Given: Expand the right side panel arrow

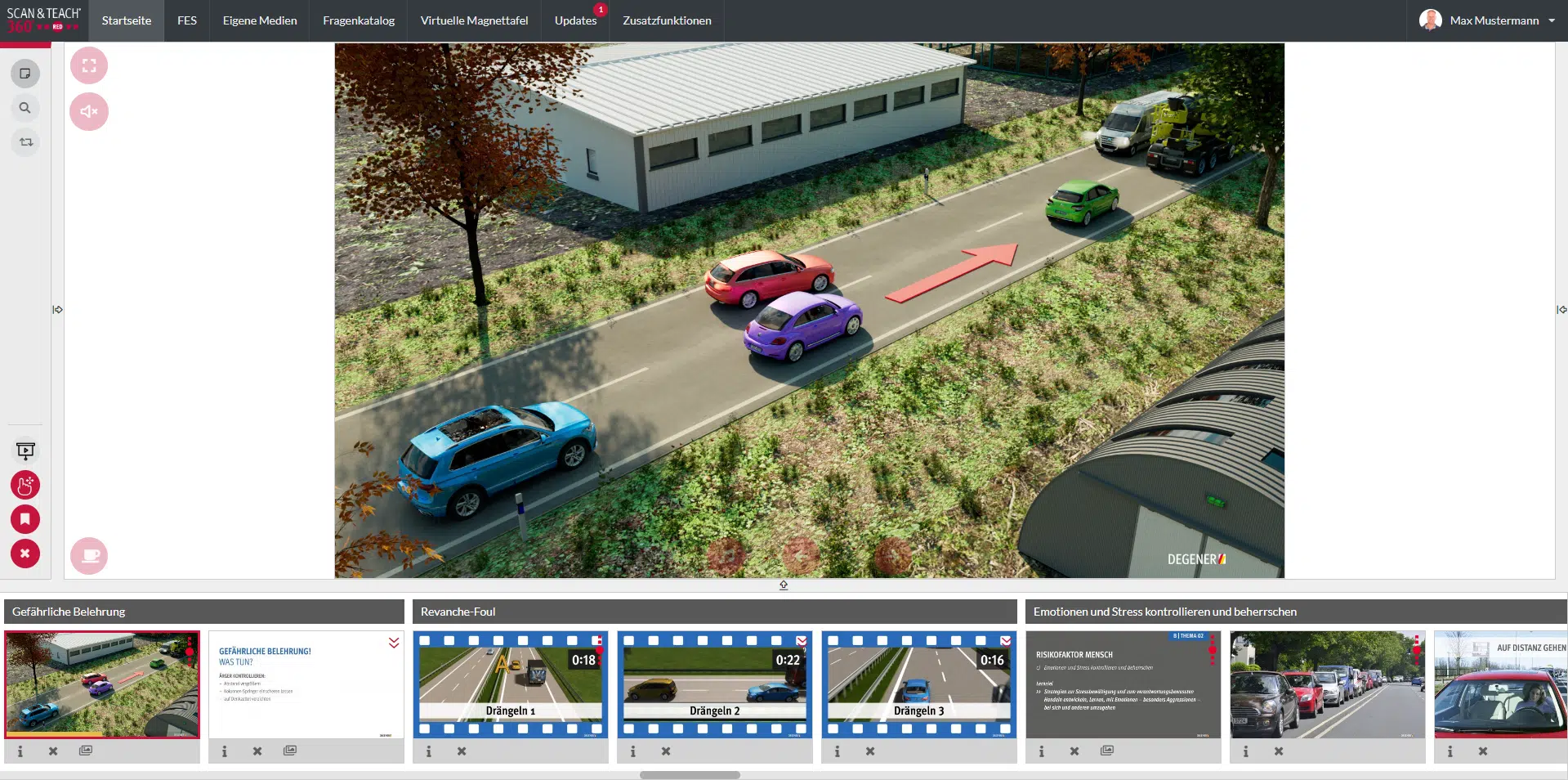Looking at the screenshot, I should 1561,310.
